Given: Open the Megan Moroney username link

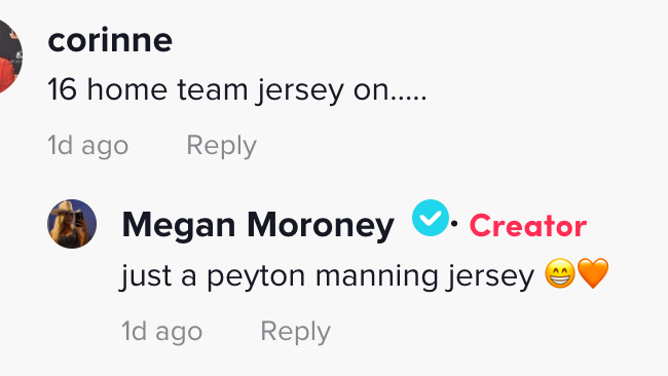Looking at the screenshot, I should coord(258,225).
